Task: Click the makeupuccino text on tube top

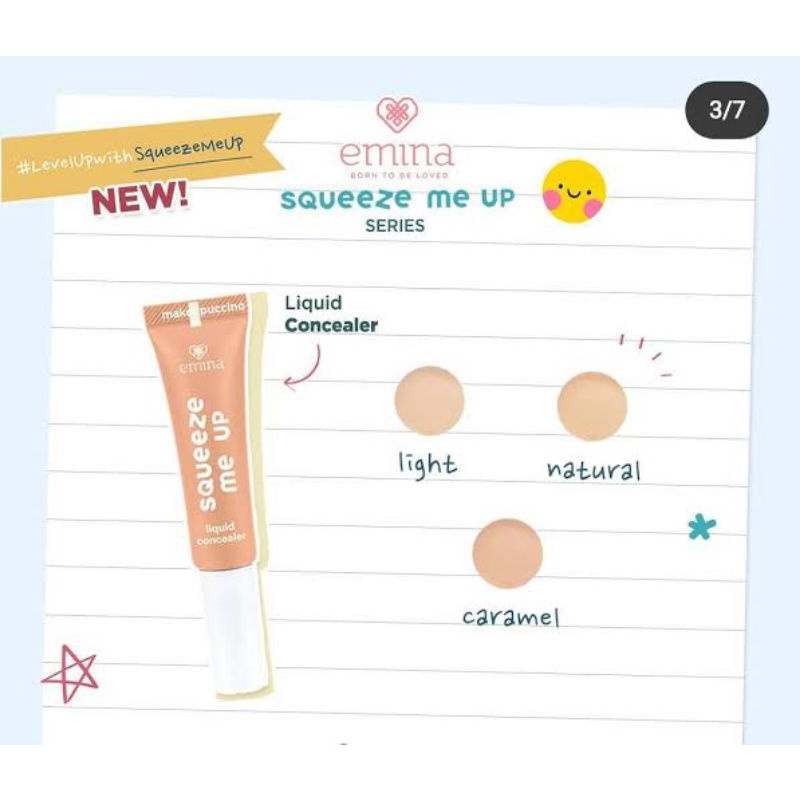Action: [x=204, y=311]
